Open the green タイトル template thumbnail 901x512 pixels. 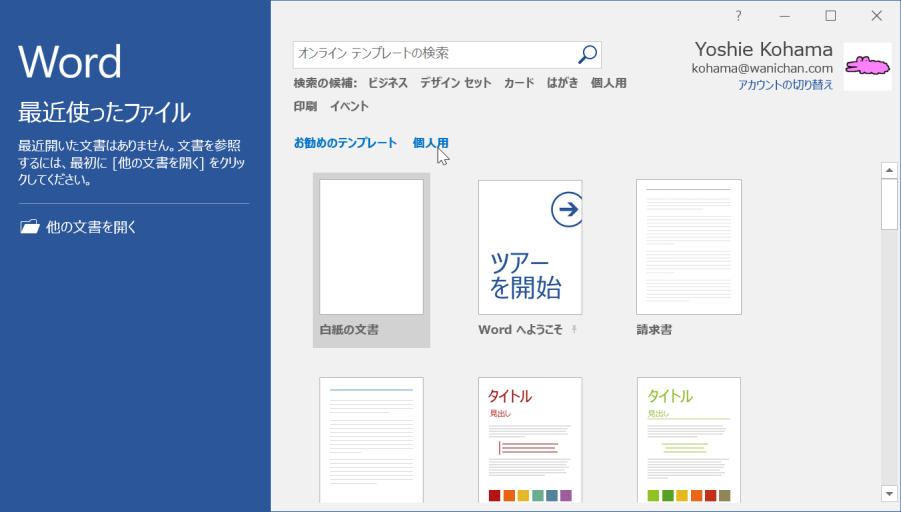click(x=689, y=440)
